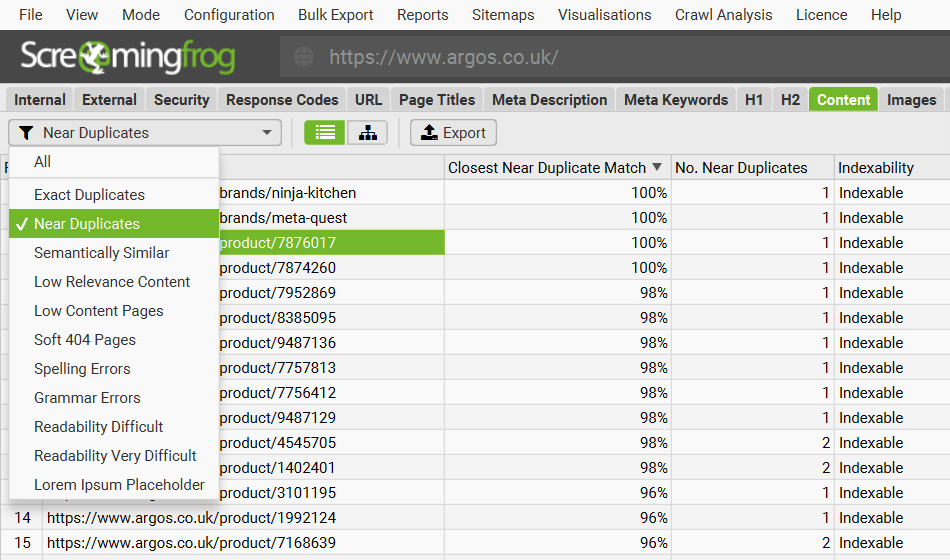
Task: Click the Export button
Action: click(453, 133)
